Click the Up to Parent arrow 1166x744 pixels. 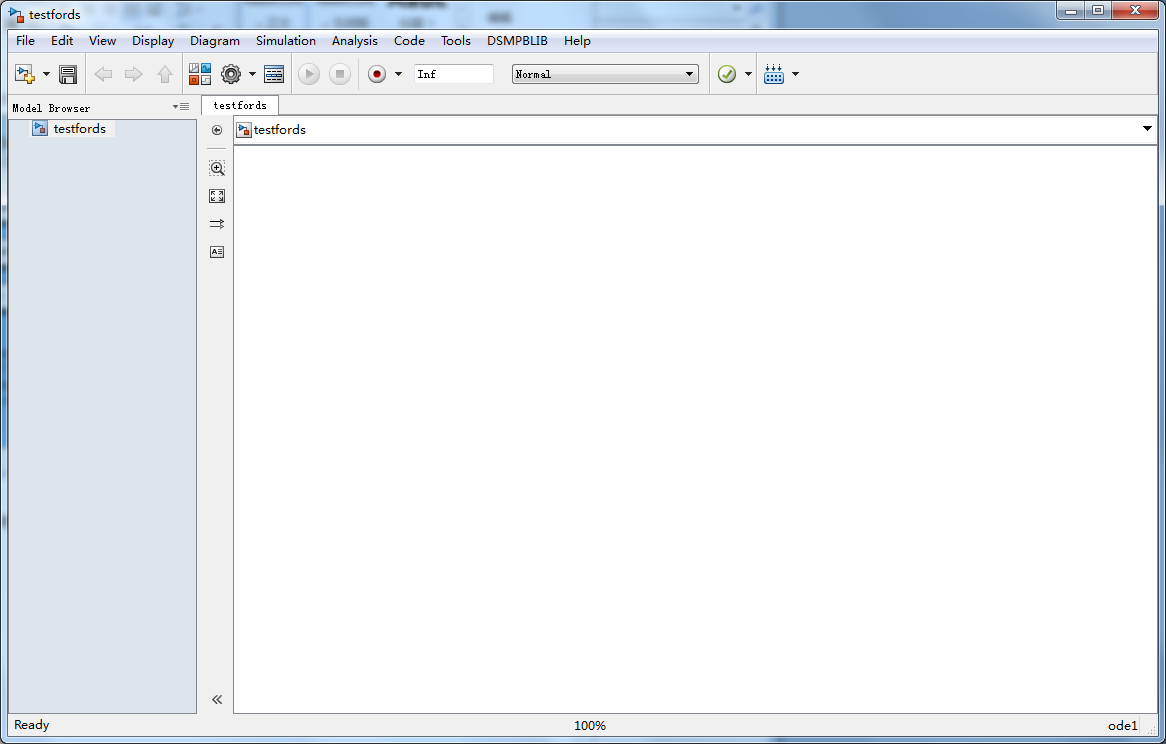(164, 74)
